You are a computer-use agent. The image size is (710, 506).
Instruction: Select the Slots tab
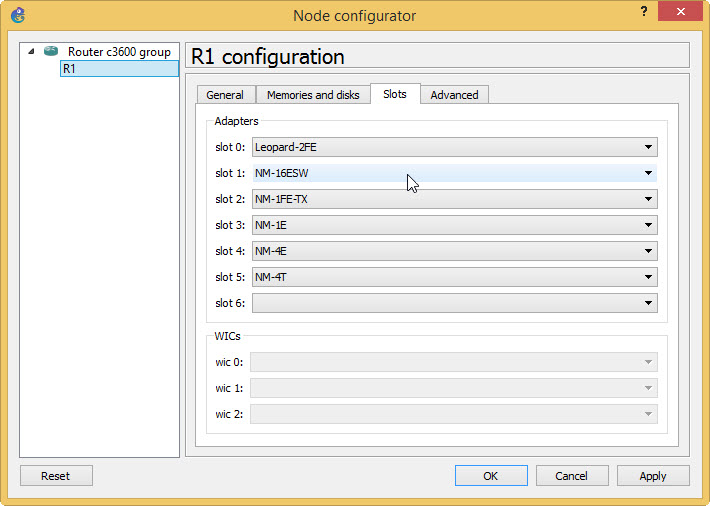click(x=395, y=94)
